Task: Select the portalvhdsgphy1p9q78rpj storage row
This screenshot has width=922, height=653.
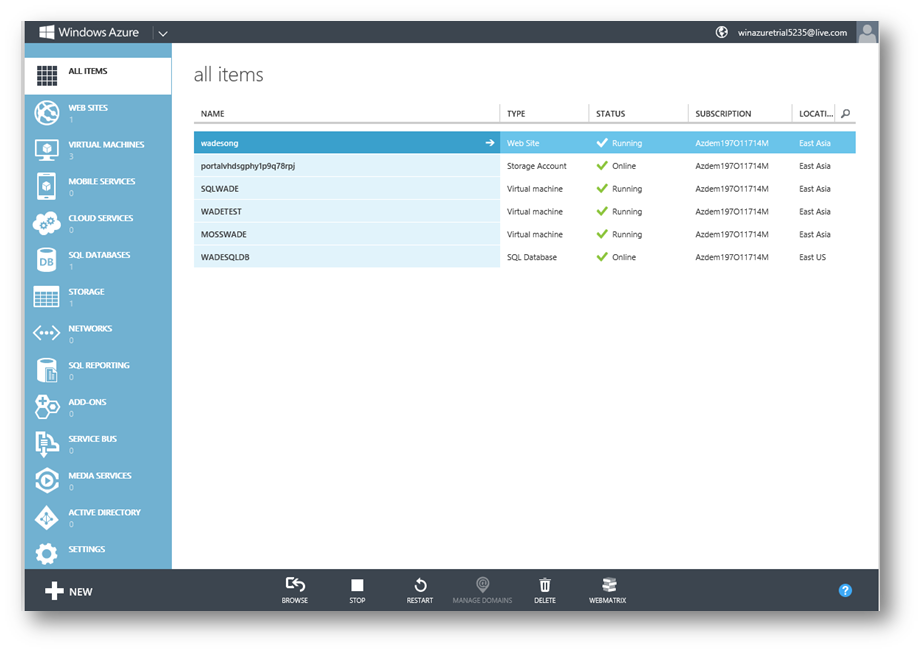Action: coord(525,166)
